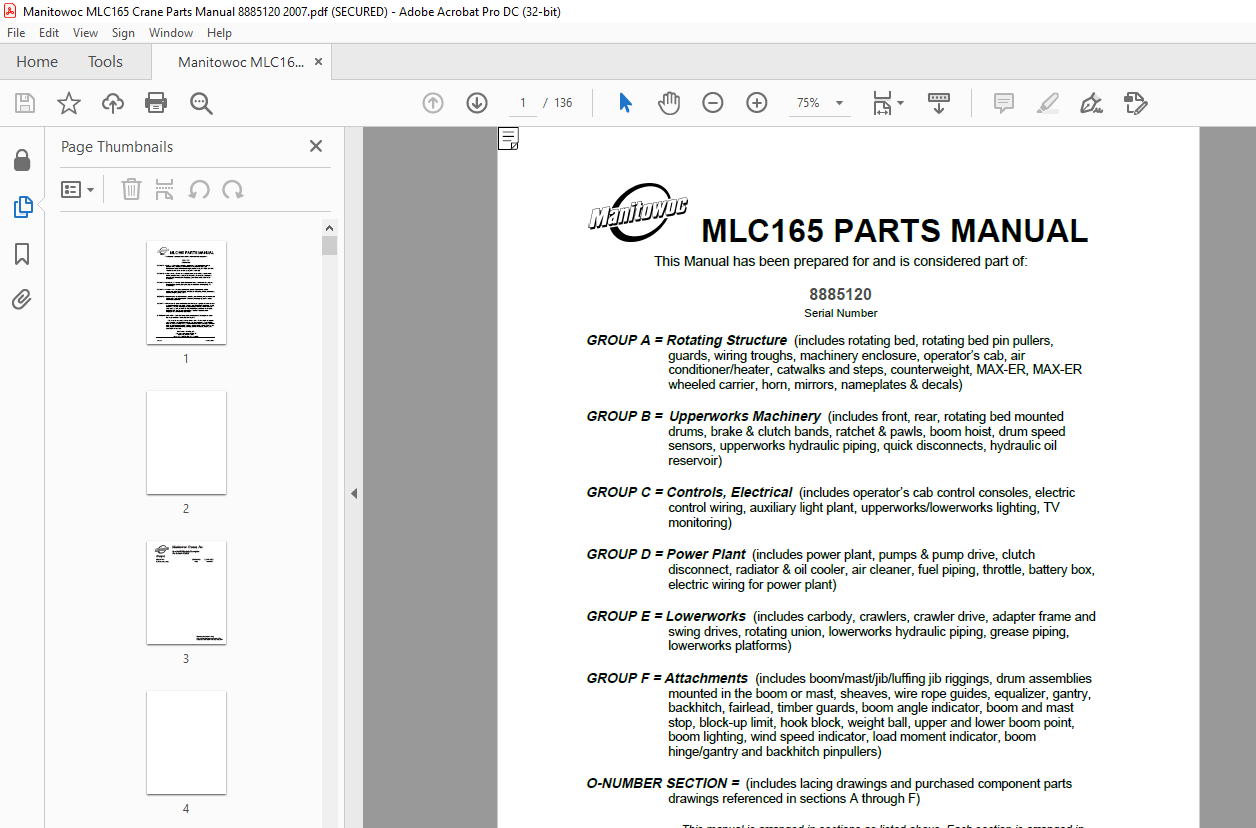Close the Manitowoc document tab
The image size is (1256, 828).
point(318,62)
